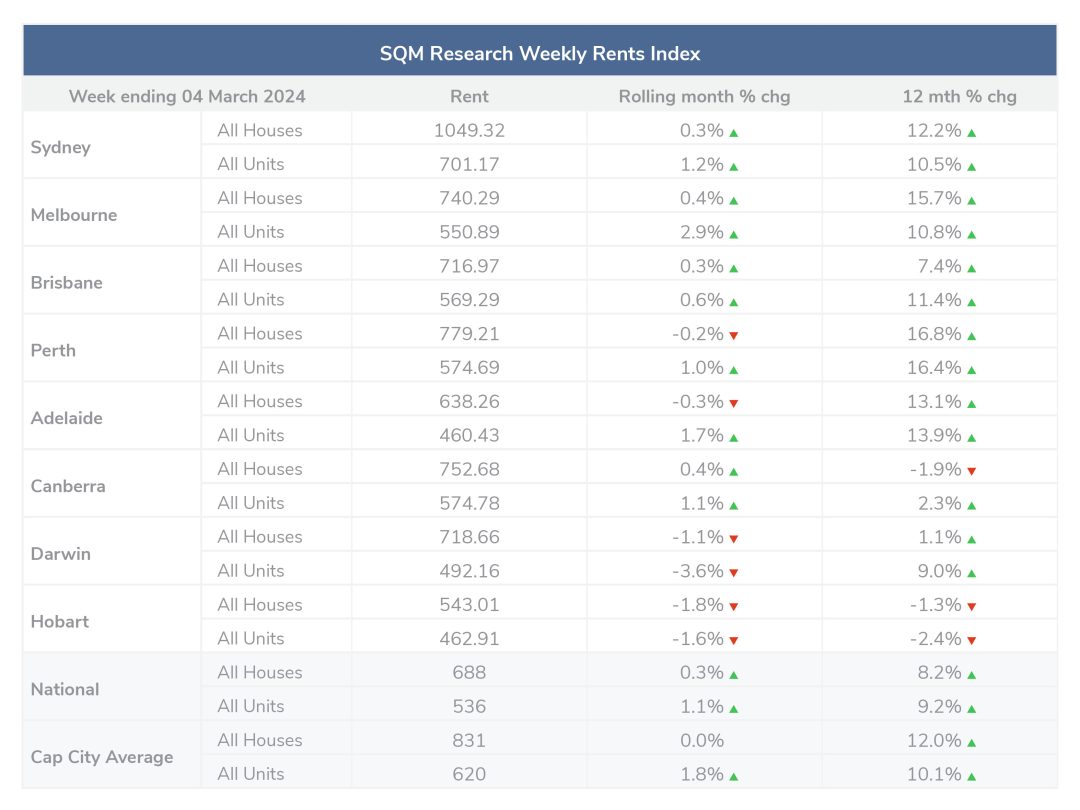Click Sydney units rolling month change 1.2%
1080x810 pixels.
pyautogui.click(x=702, y=164)
